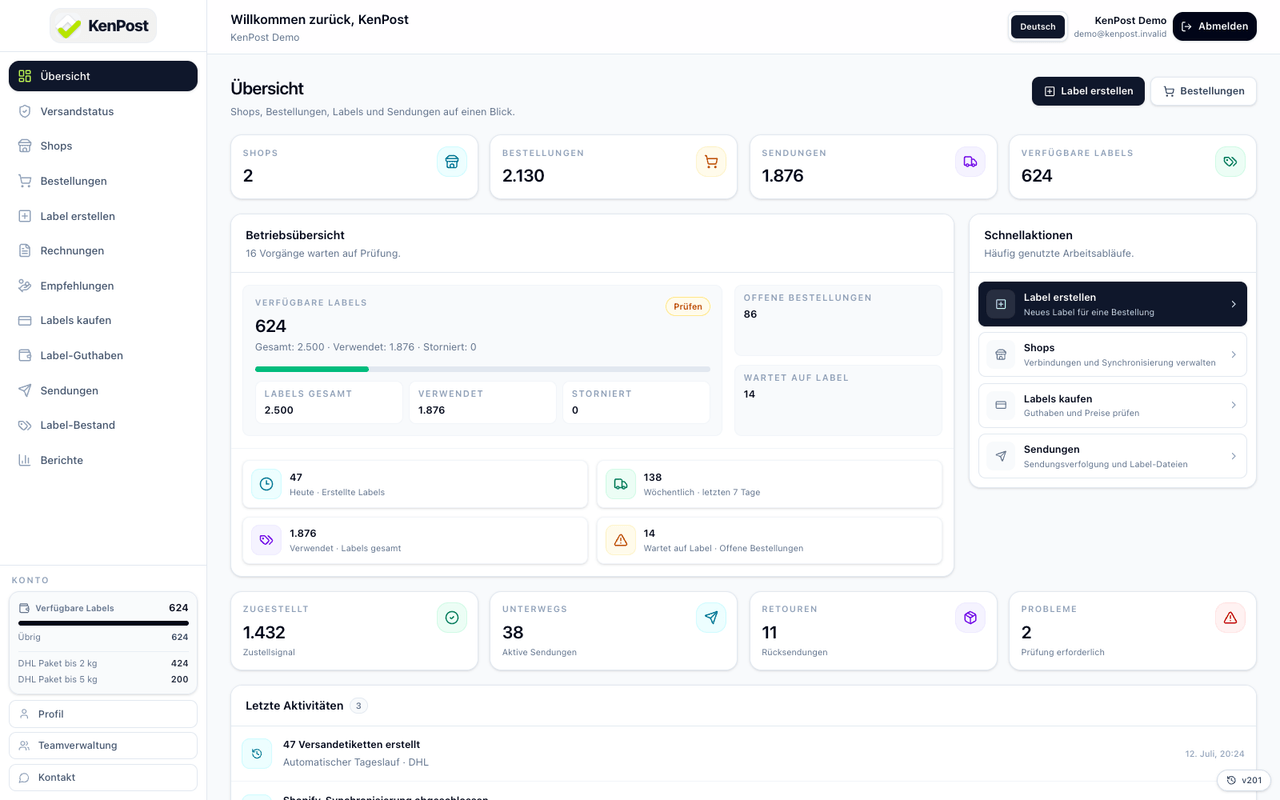Image resolution: width=1280 pixels, height=800 pixels.
Task: Click the send icon in Sendungen quick action
Action: pyautogui.click(x=1001, y=456)
